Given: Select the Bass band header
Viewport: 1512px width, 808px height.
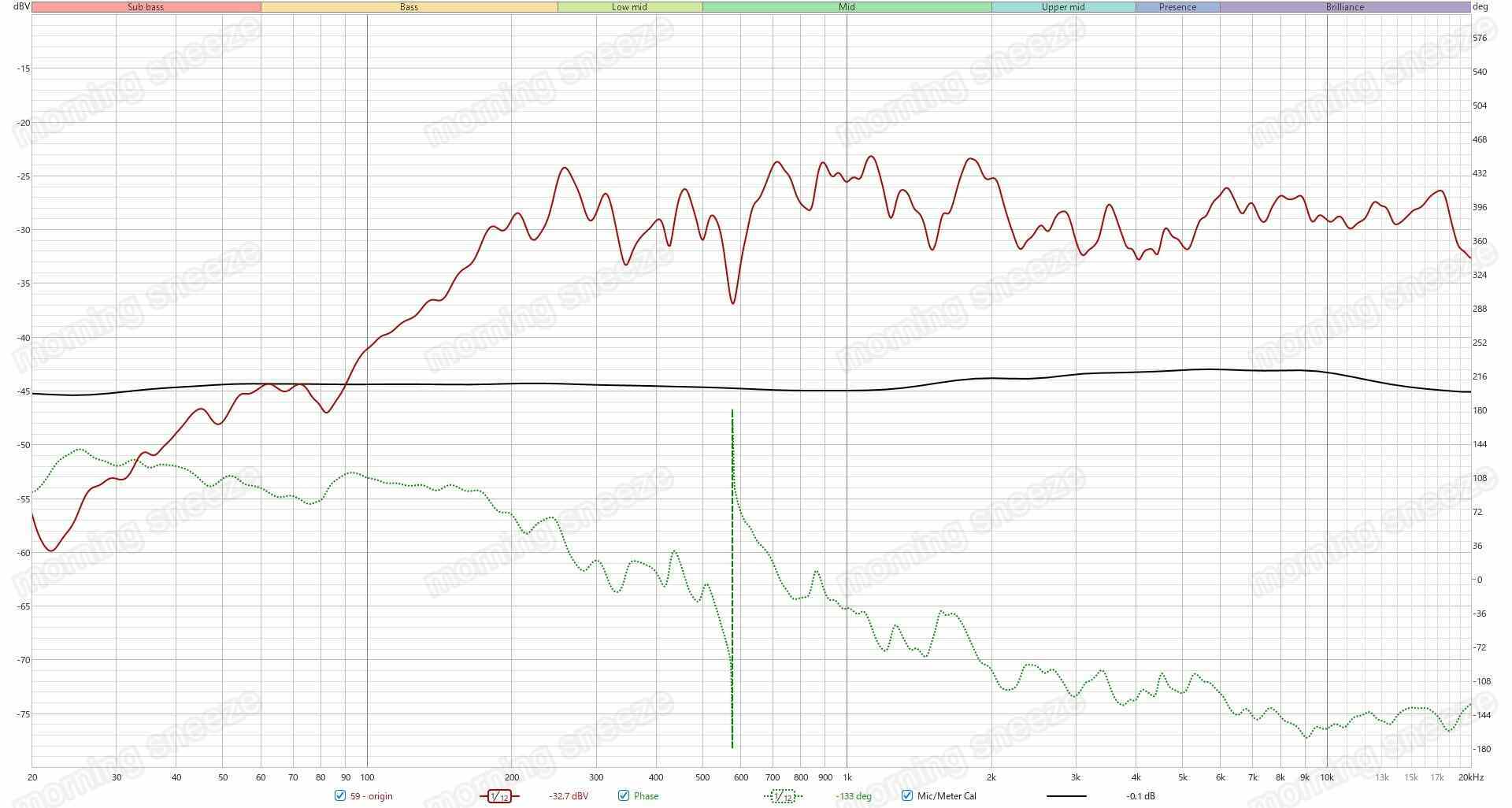Looking at the screenshot, I should click(x=409, y=7).
